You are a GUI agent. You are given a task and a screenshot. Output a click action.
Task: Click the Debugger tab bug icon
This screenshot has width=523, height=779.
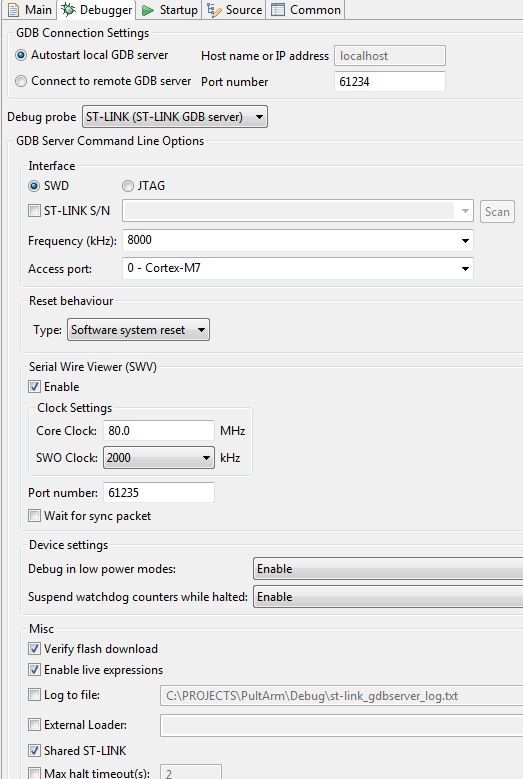pyautogui.click(x=68, y=9)
